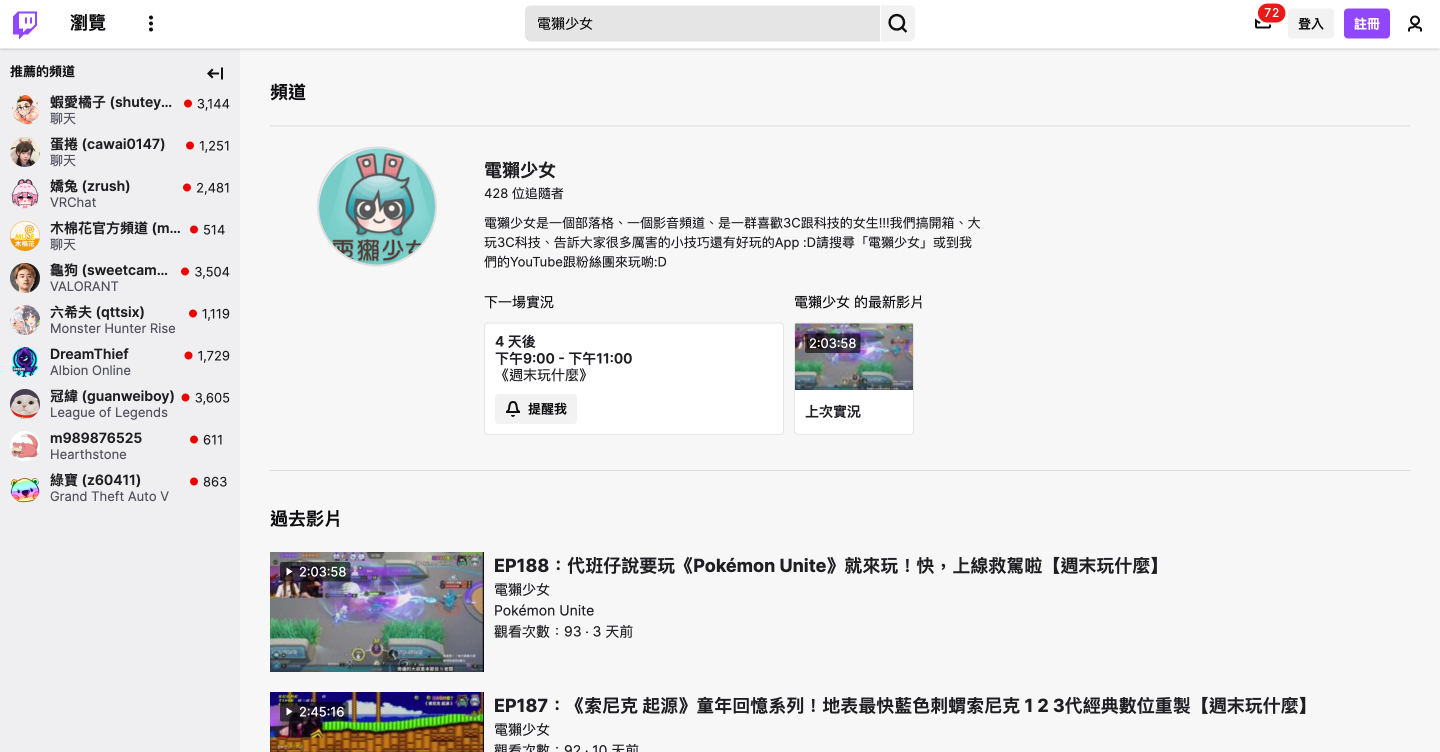Click the Twitch logo to go home
This screenshot has width=1440, height=752.
click(x=23, y=22)
